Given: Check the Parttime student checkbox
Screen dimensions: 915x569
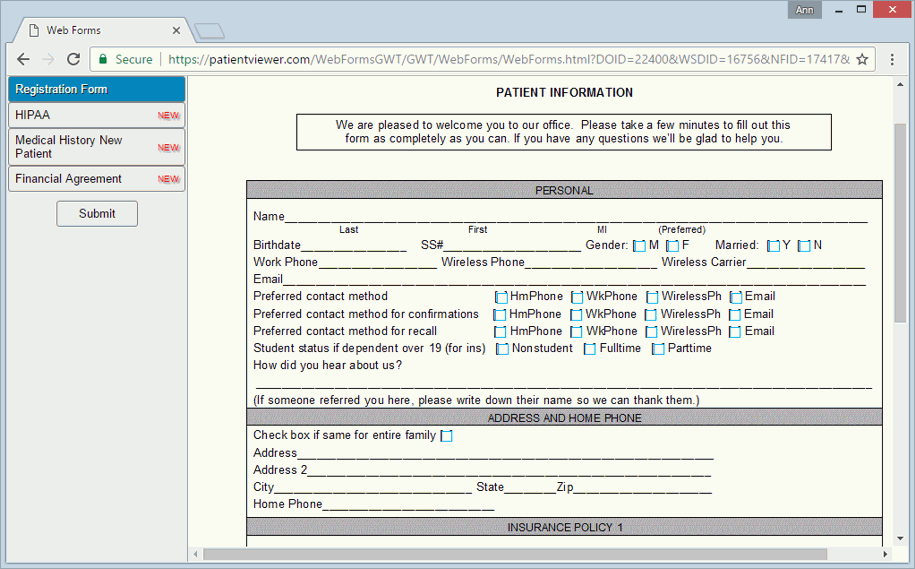Looking at the screenshot, I should pos(658,349).
